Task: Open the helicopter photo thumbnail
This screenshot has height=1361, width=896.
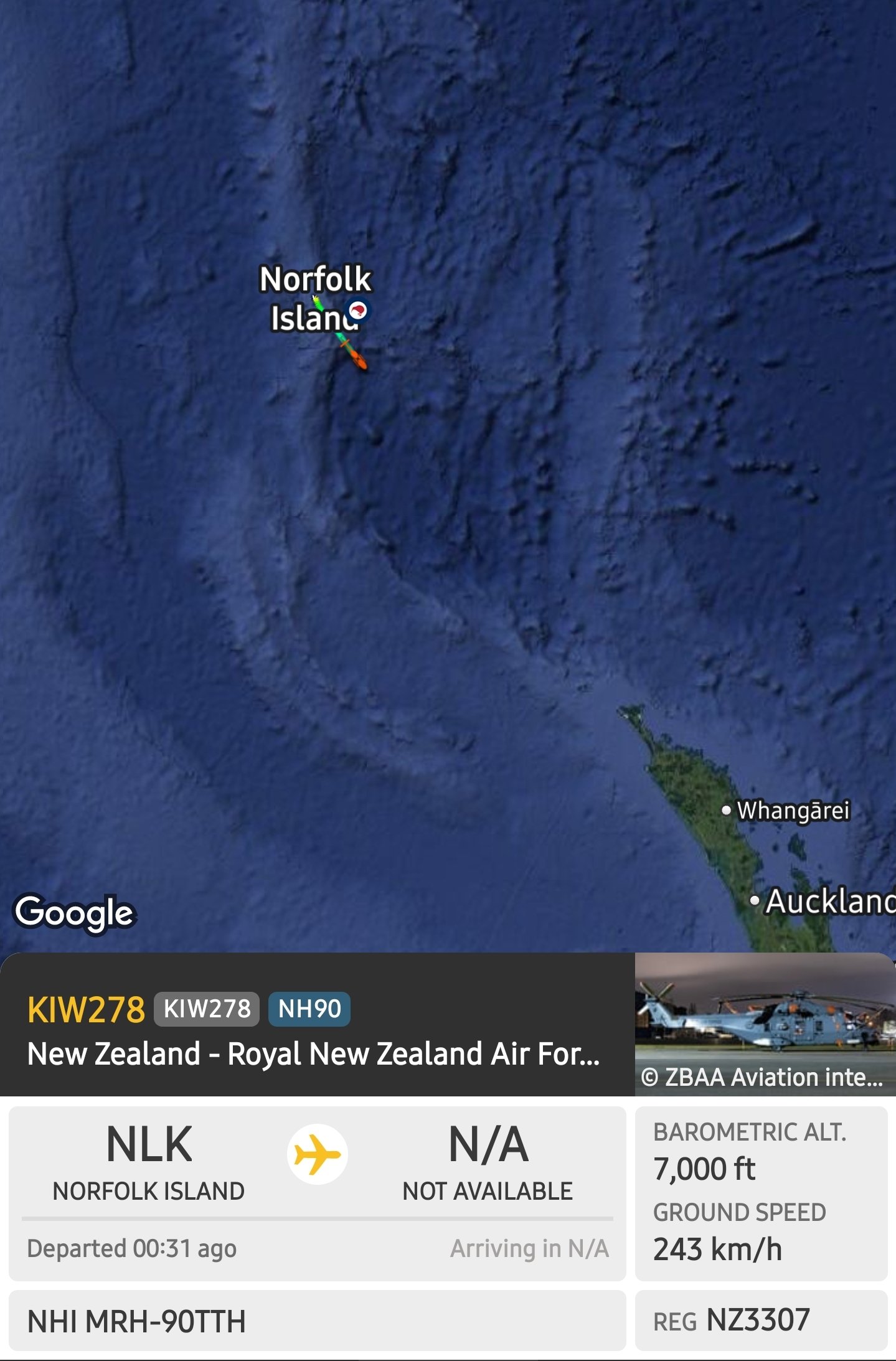Action: tap(765, 1024)
